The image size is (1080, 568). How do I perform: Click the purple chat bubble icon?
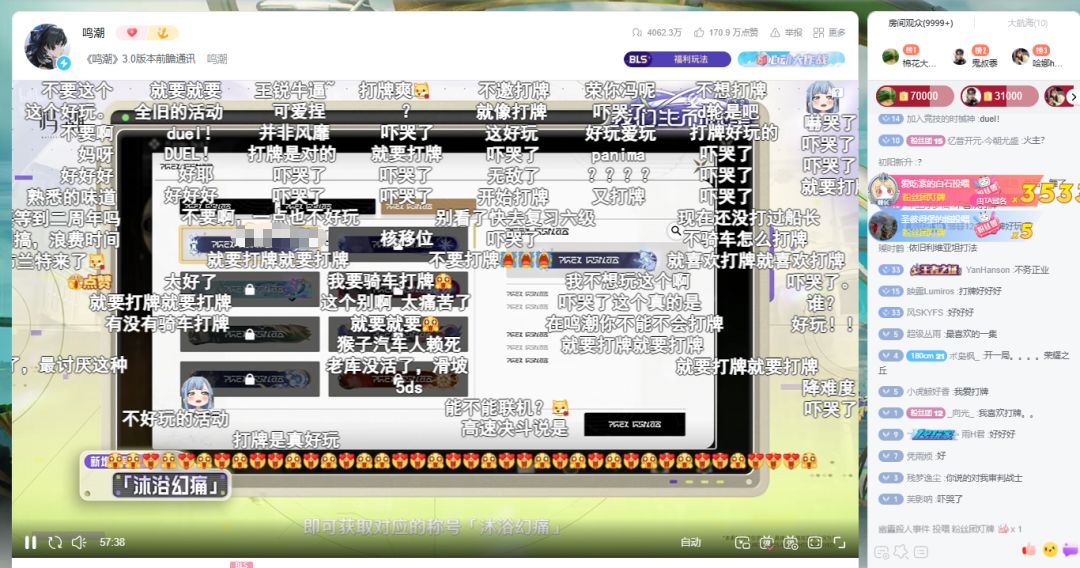pyautogui.click(x=1070, y=549)
